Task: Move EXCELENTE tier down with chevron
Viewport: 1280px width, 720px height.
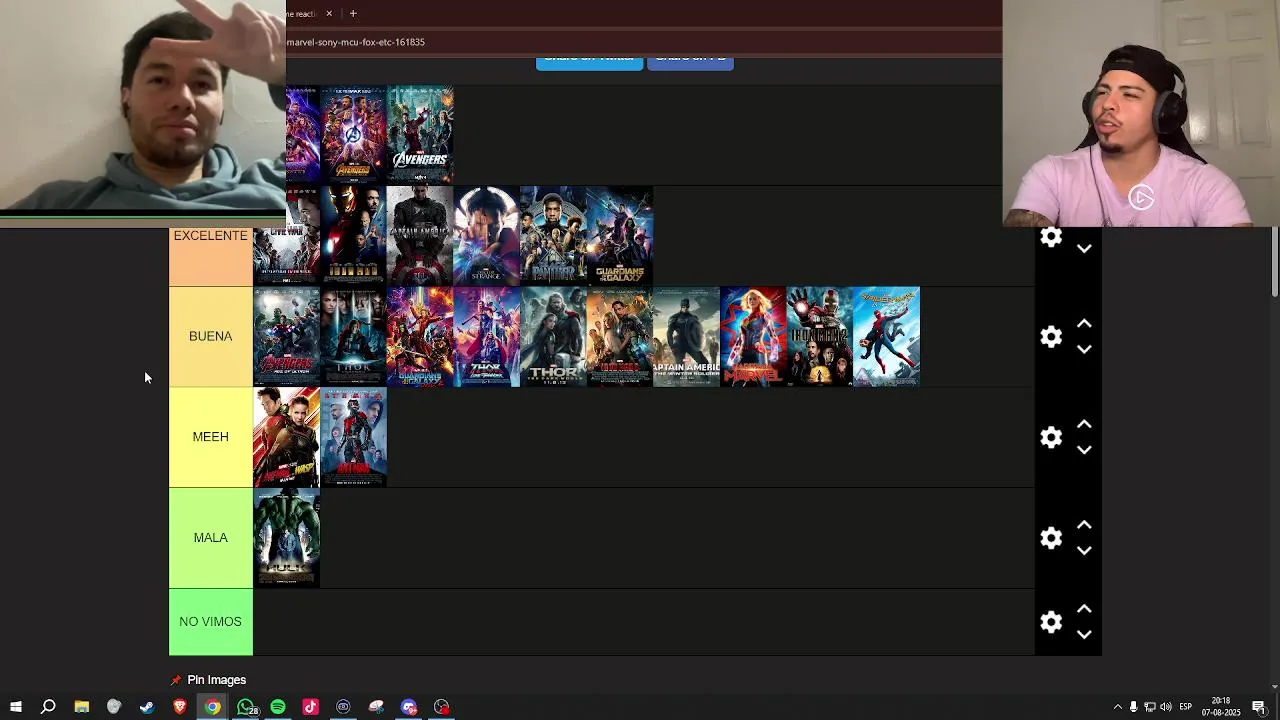Action: click(1084, 249)
